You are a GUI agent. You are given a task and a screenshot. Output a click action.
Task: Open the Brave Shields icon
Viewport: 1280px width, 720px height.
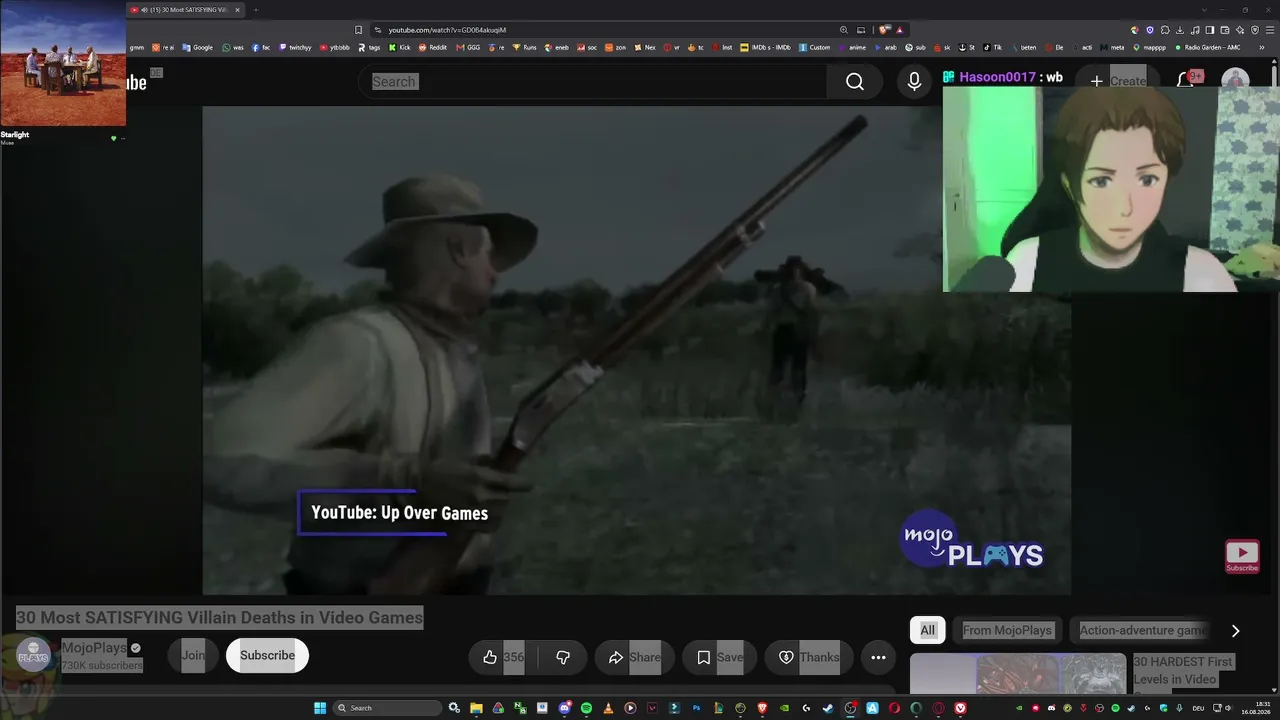click(883, 30)
